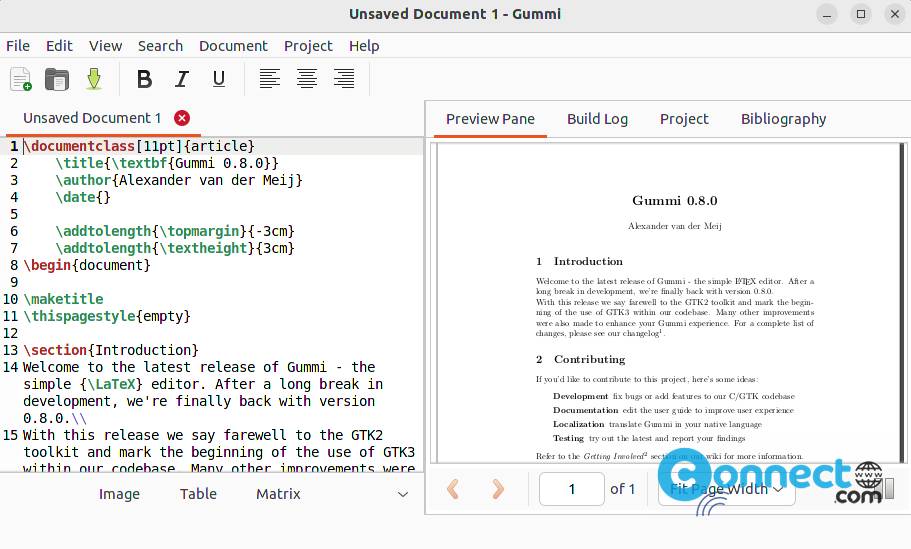Open the View menu
Viewport: 911px width, 549px height.
[x=105, y=46]
